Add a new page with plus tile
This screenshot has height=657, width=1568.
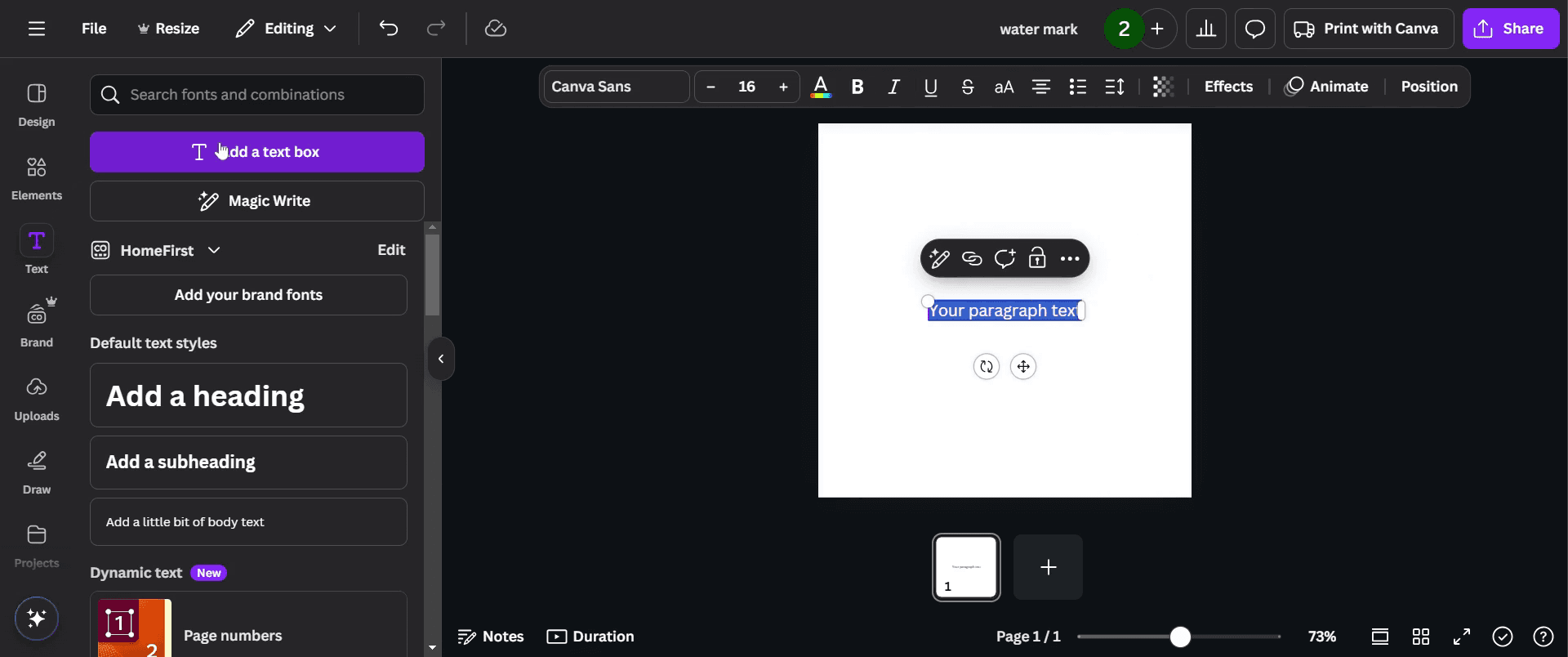pyautogui.click(x=1048, y=567)
